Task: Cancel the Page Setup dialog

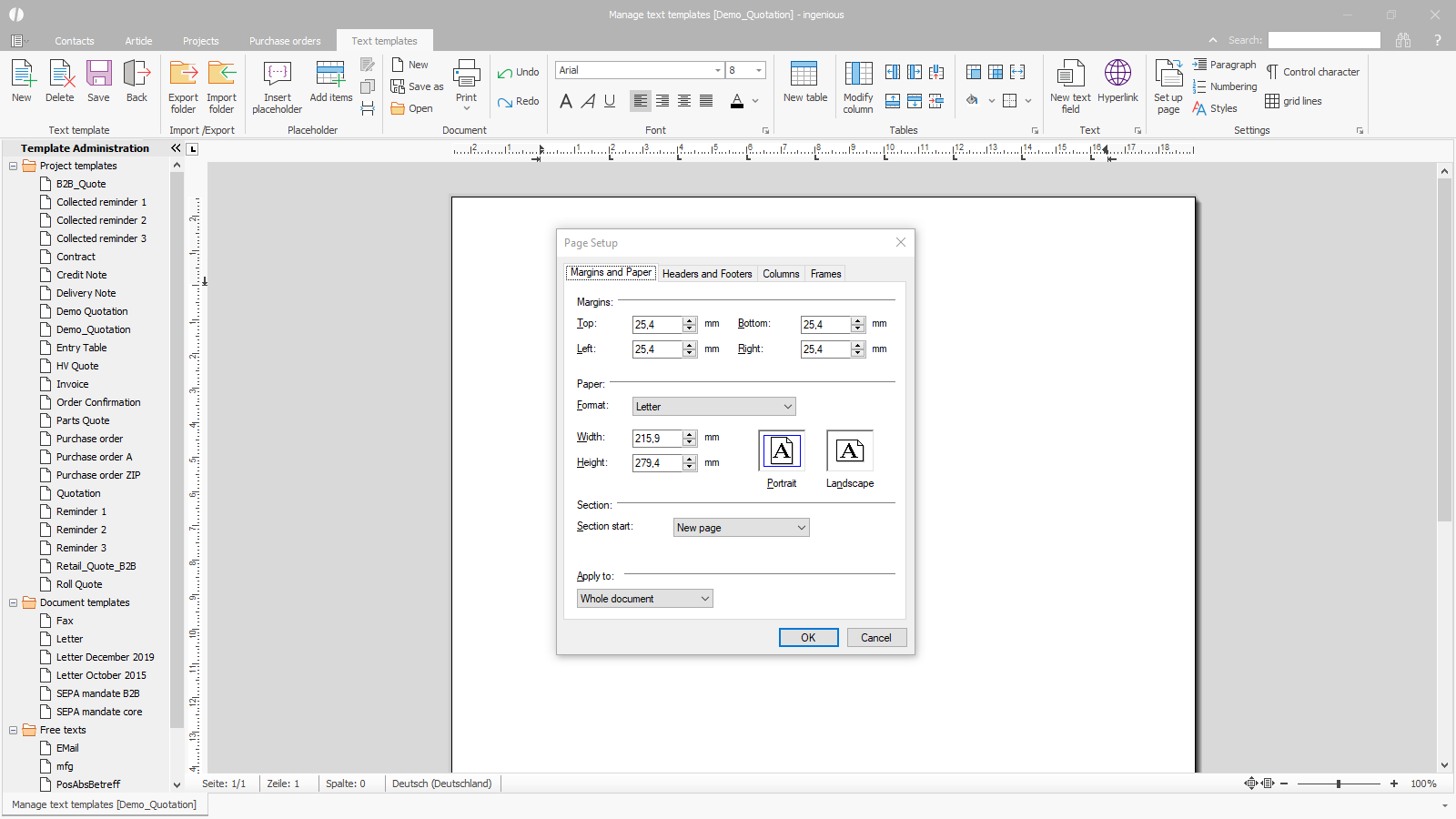Action: 876,638
